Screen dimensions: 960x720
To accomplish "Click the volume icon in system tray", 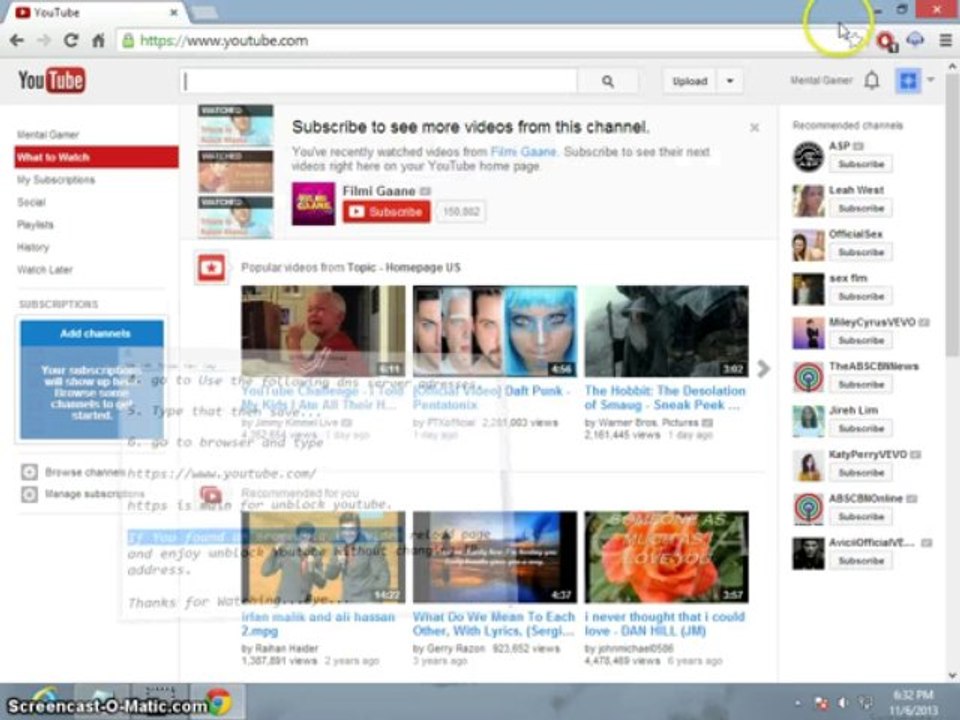I will tap(844, 703).
